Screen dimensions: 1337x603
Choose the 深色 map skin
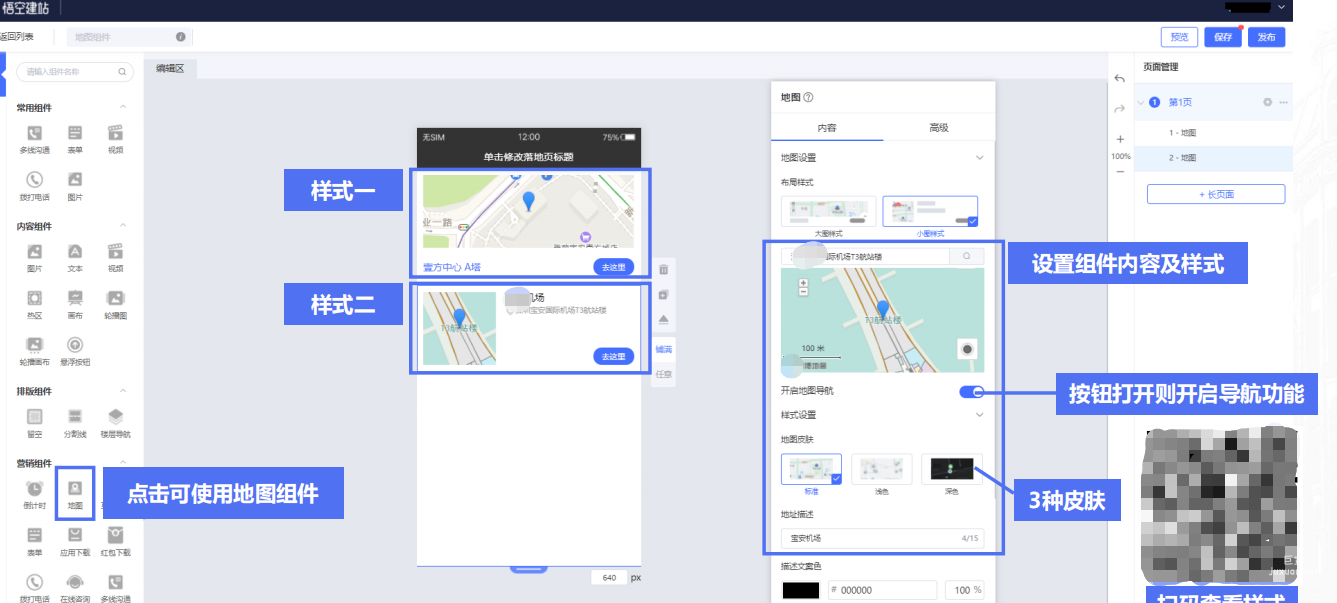[951, 469]
